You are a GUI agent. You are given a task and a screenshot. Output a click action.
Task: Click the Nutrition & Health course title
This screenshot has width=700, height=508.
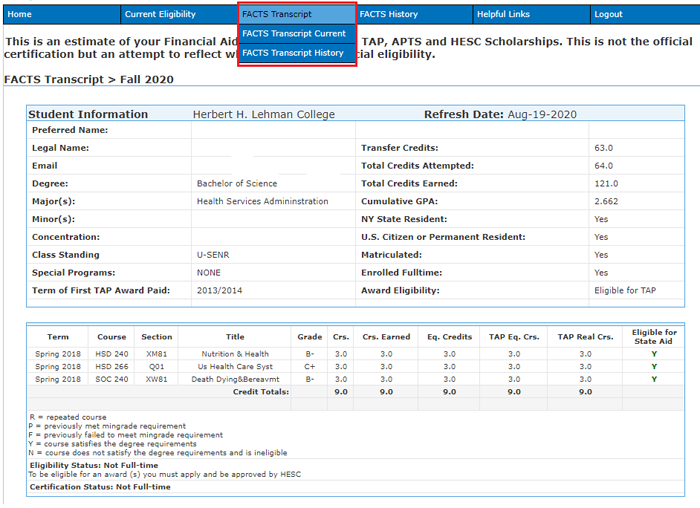(235, 354)
